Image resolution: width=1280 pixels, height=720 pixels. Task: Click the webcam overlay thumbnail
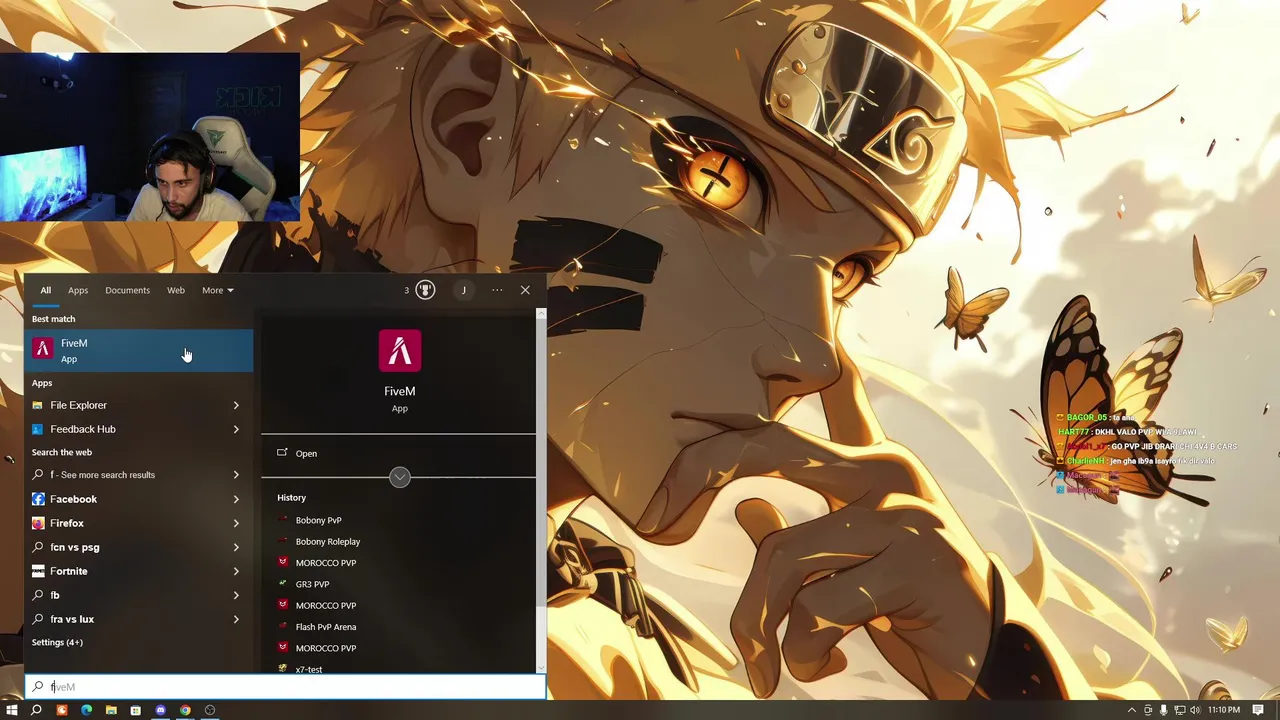point(150,137)
